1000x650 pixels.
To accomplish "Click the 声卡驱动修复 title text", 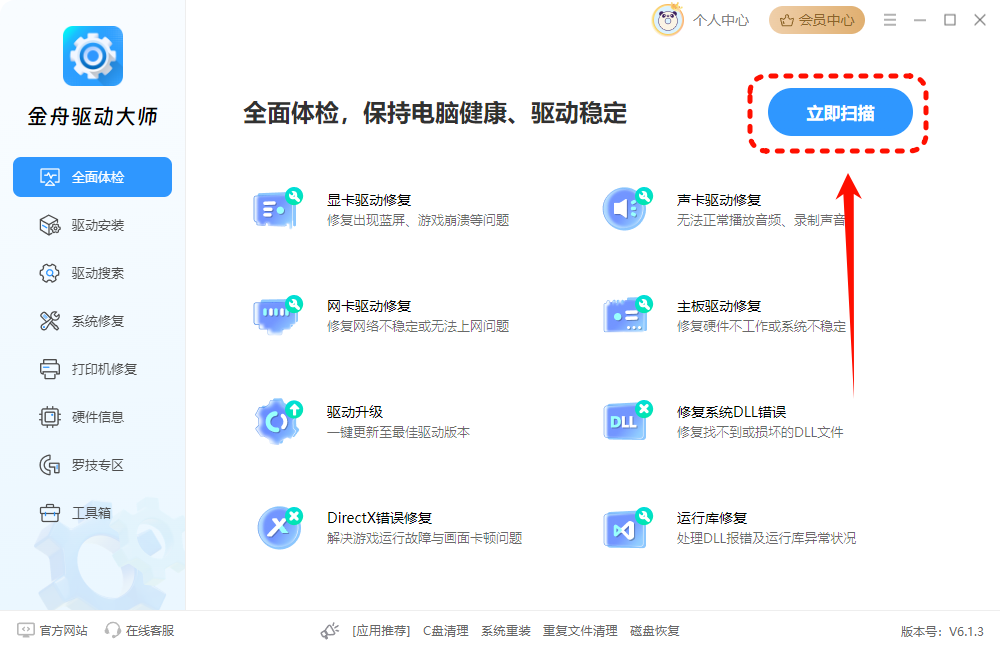I will (x=719, y=200).
